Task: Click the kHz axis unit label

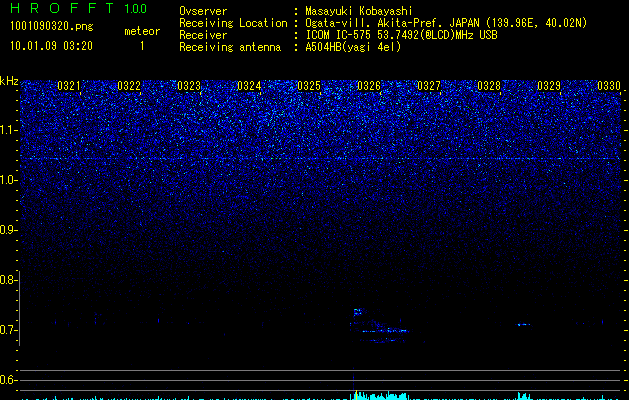Action: coord(9,81)
